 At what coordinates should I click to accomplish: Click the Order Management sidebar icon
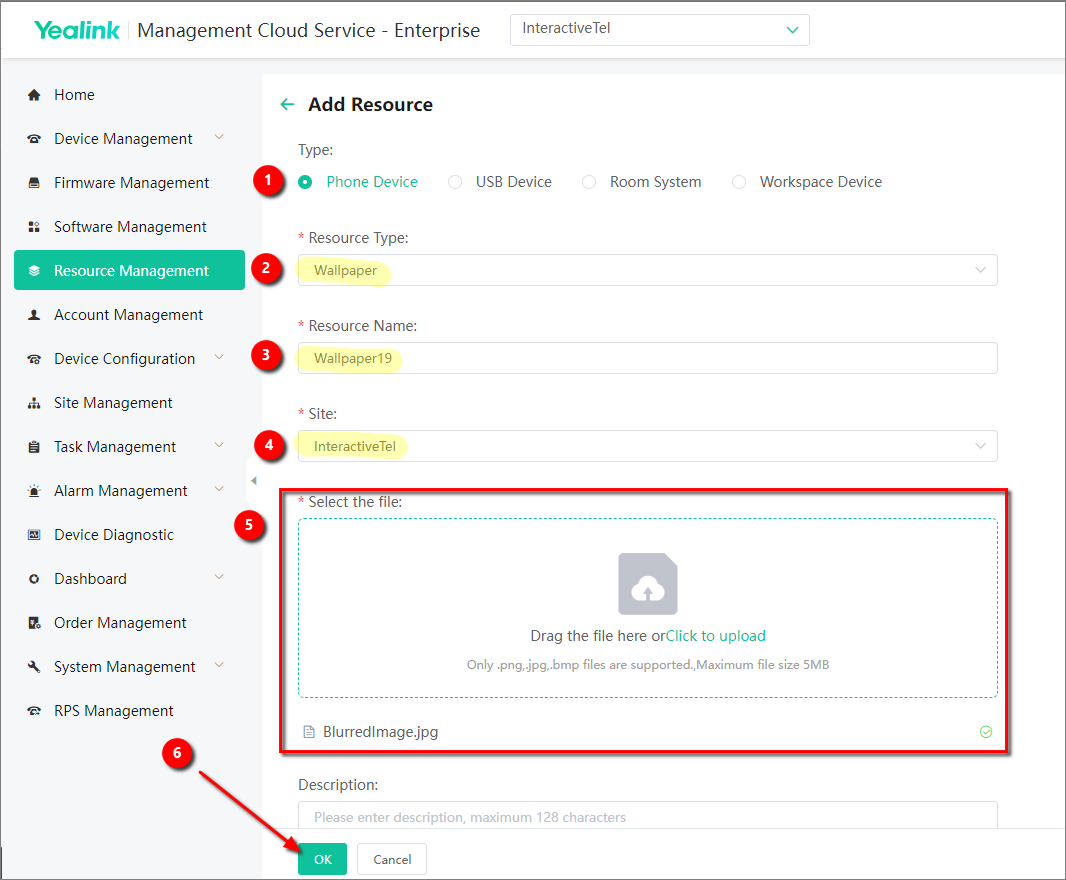[34, 623]
